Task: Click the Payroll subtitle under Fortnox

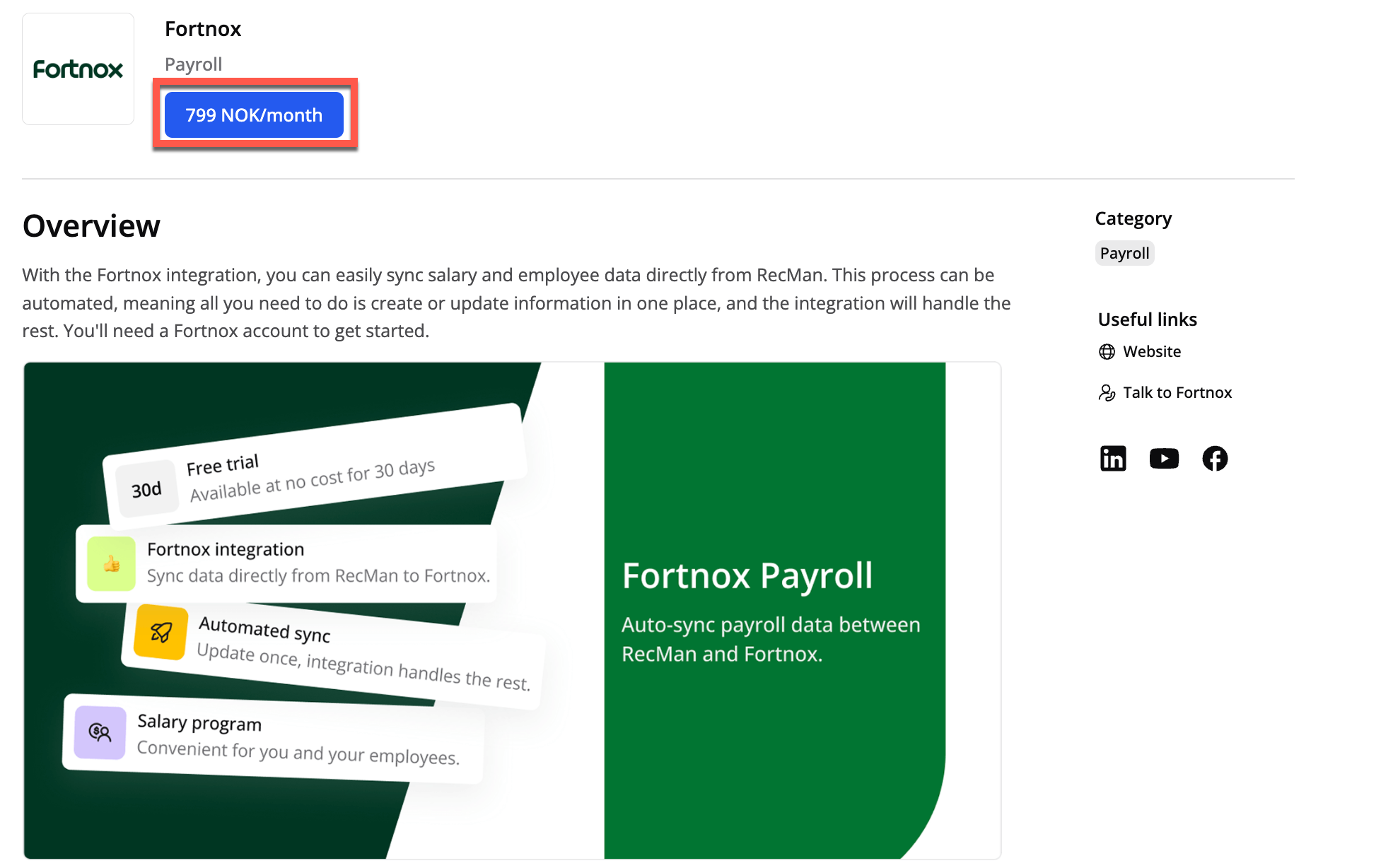Action: (193, 64)
